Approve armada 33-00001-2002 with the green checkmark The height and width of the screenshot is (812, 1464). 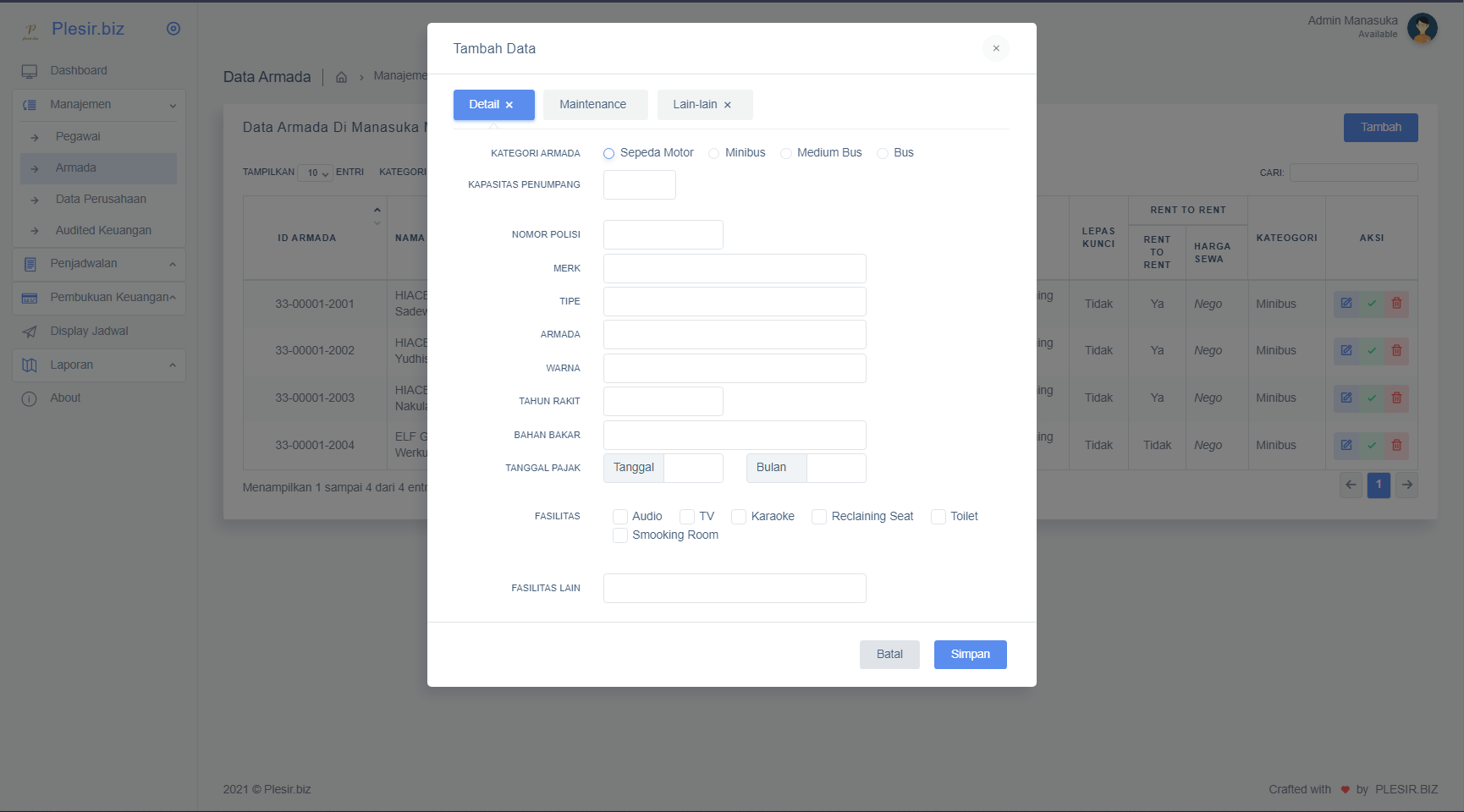click(x=1372, y=350)
